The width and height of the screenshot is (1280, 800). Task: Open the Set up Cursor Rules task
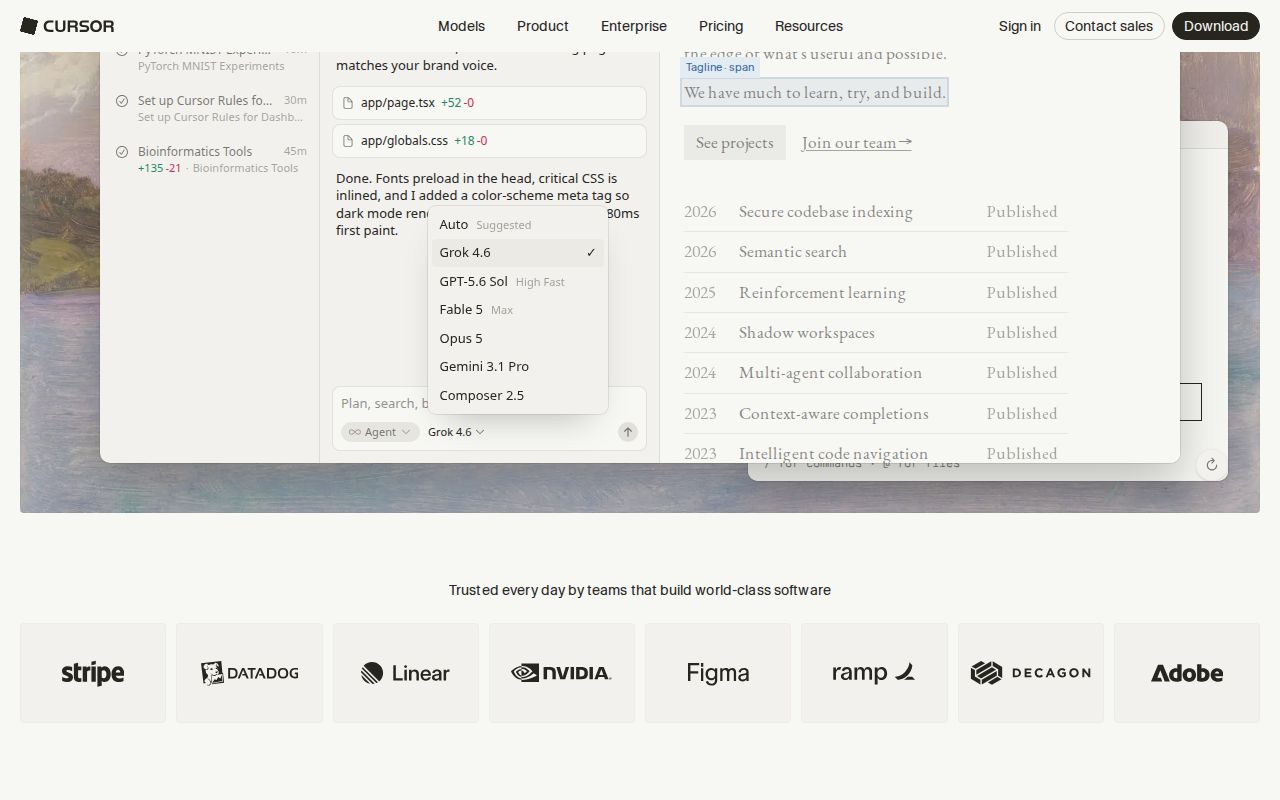pos(211,108)
